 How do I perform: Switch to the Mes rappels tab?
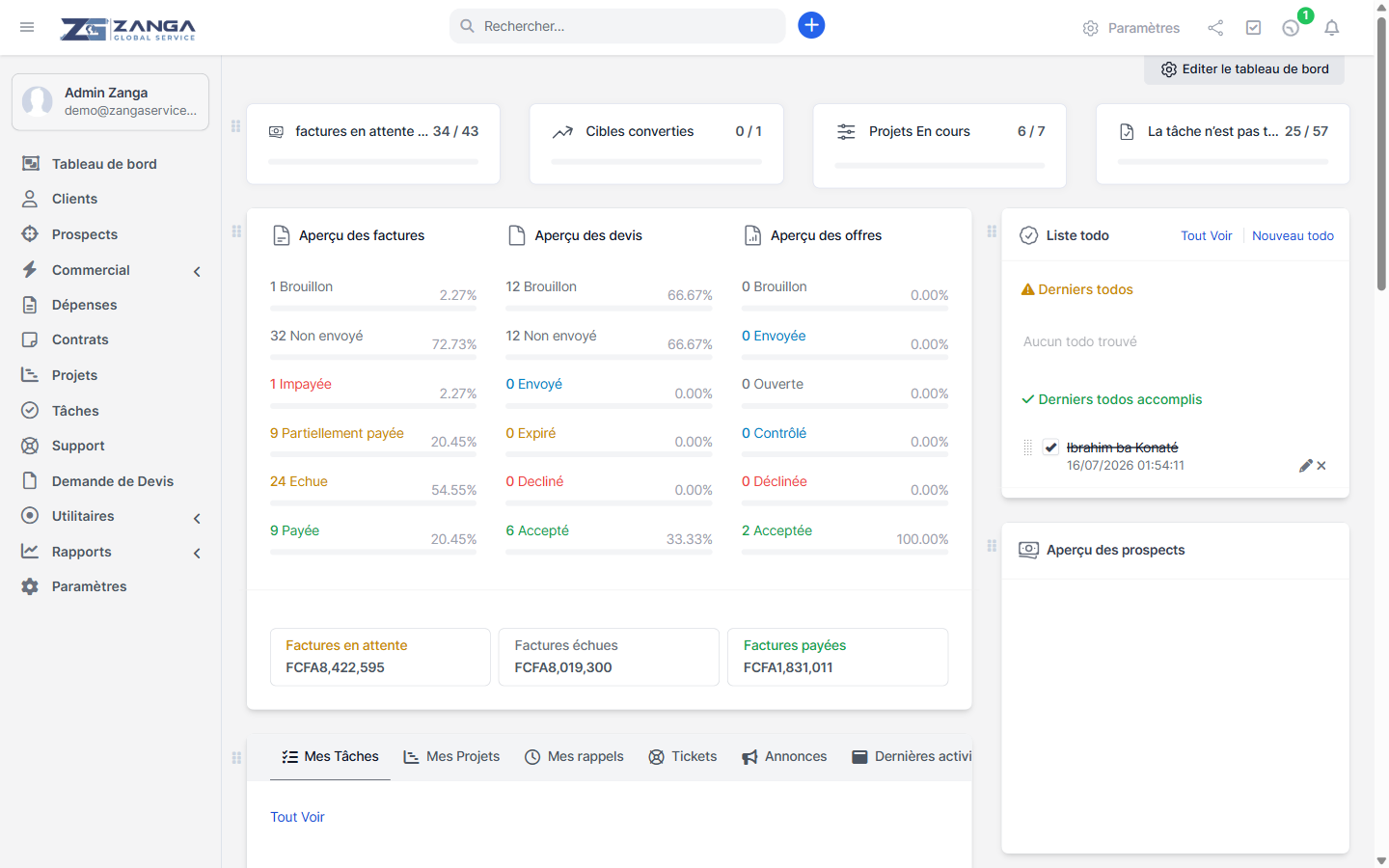pyautogui.click(x=574, y=757)
